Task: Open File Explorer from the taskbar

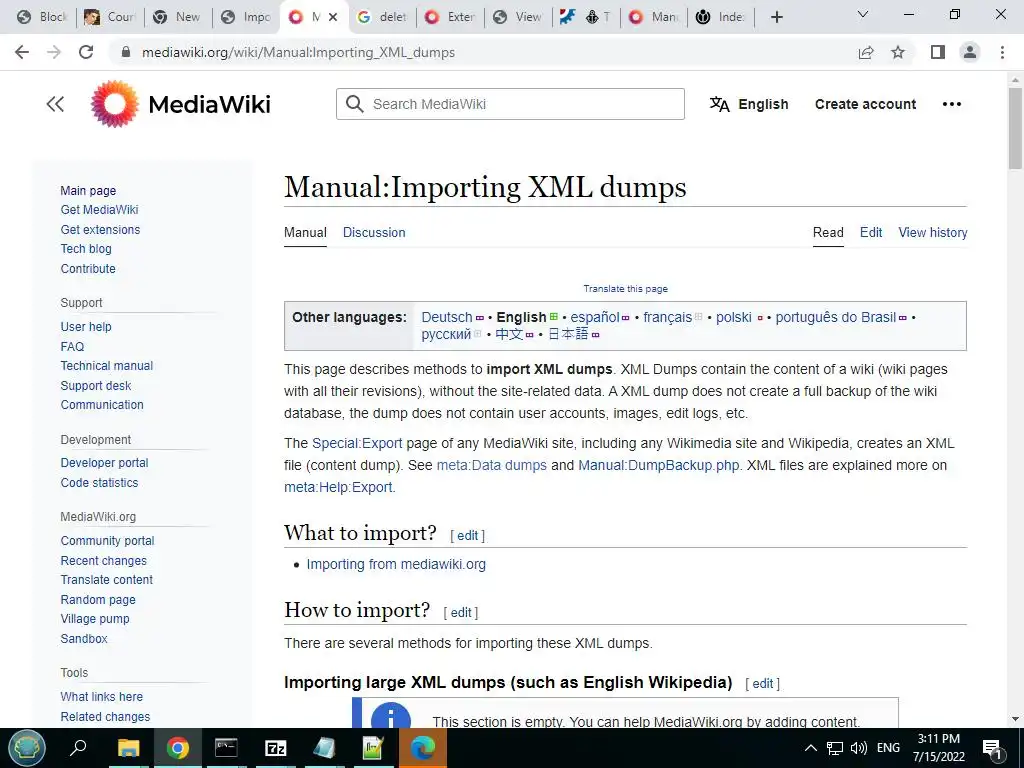Action: [x=129, y=748]
